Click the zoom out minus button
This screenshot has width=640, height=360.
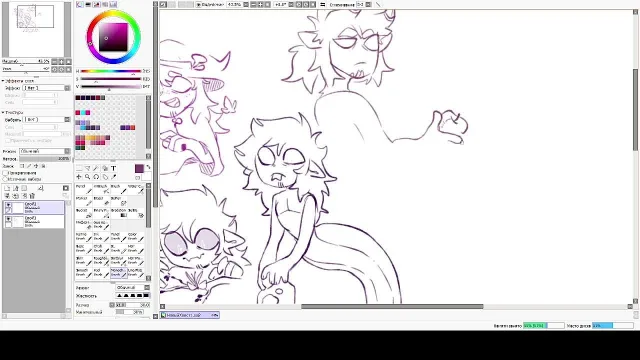253,4
